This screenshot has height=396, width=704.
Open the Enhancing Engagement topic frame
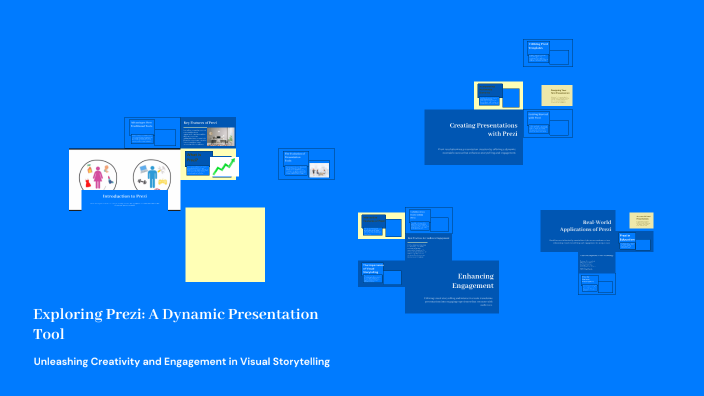452,286
